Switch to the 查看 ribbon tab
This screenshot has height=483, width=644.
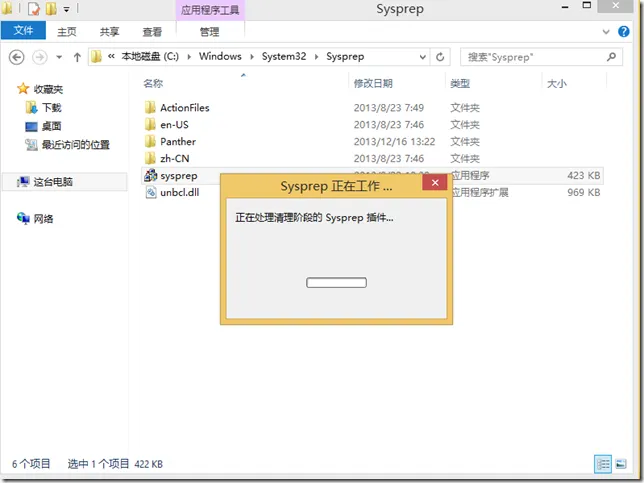152,32
